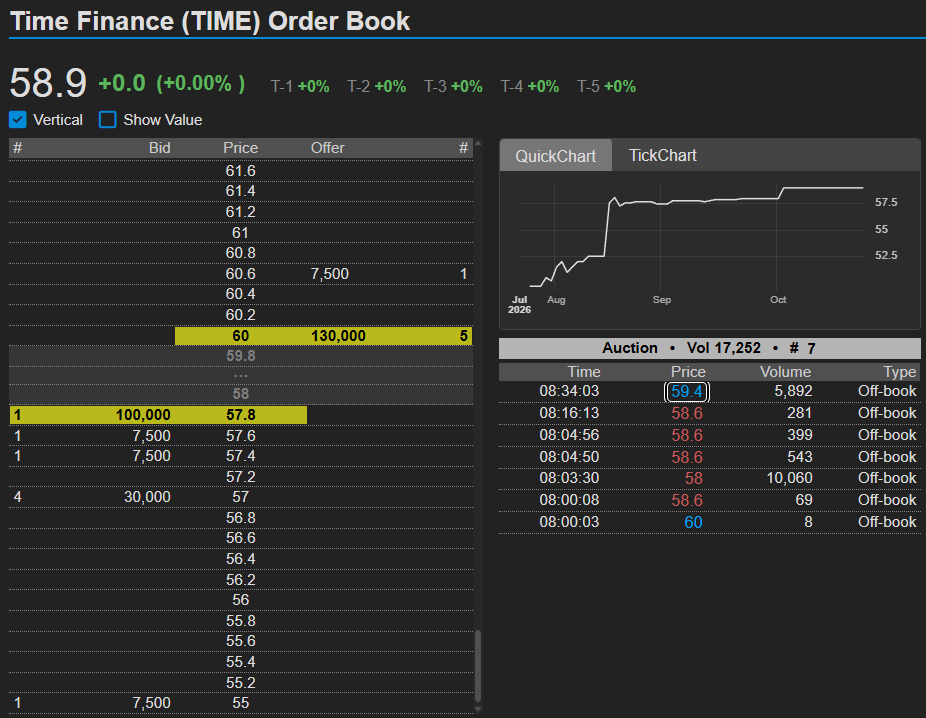Click the Volume column header in trades
926x718 pixels.
tap(785, 372)
